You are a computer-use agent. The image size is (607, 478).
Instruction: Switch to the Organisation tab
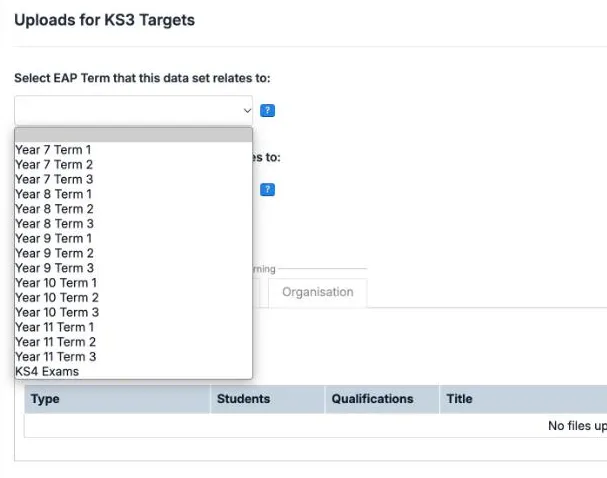(x=318, y=292)
